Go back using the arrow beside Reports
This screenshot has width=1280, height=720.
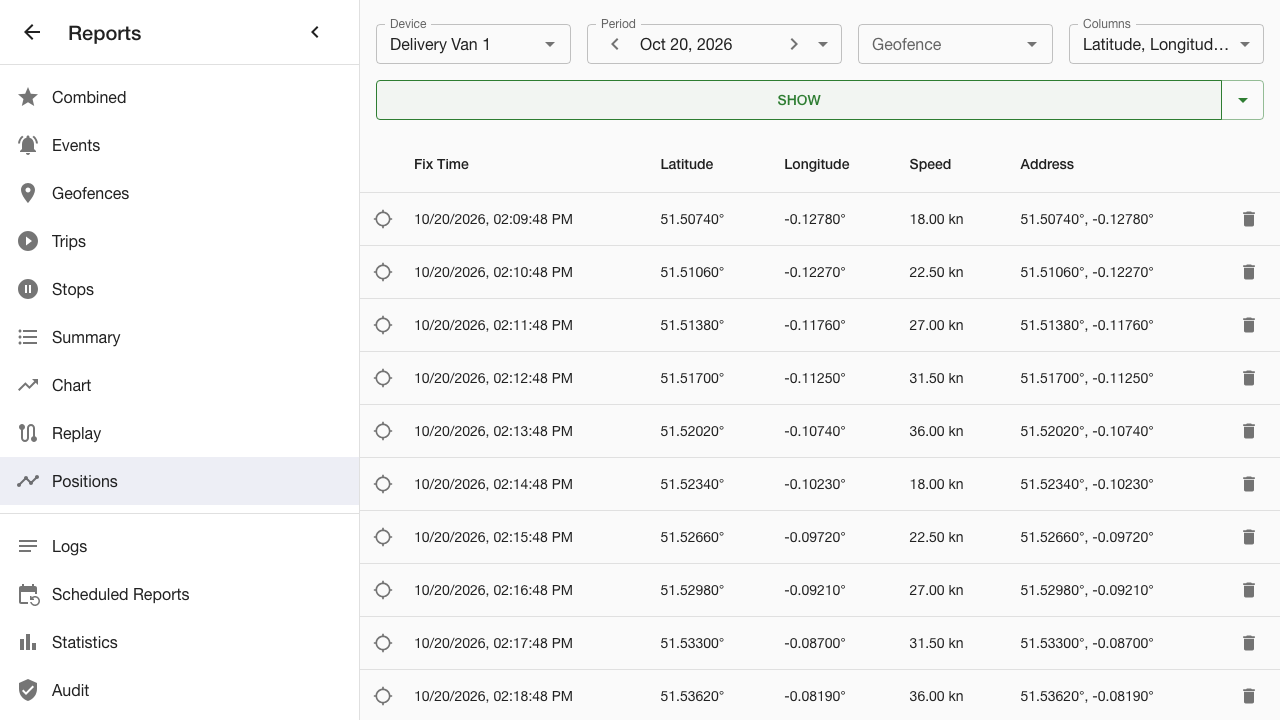[x=32, y=32]
